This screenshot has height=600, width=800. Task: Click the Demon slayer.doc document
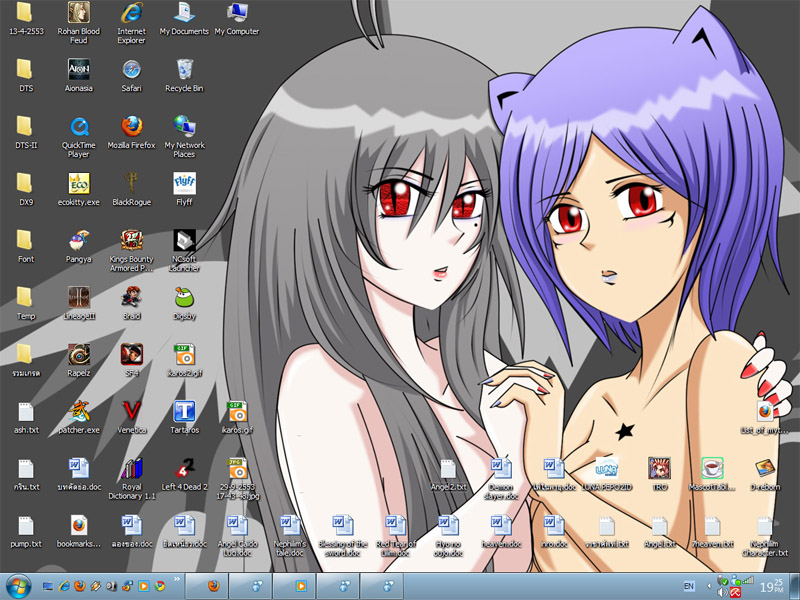tap(501, 479)
